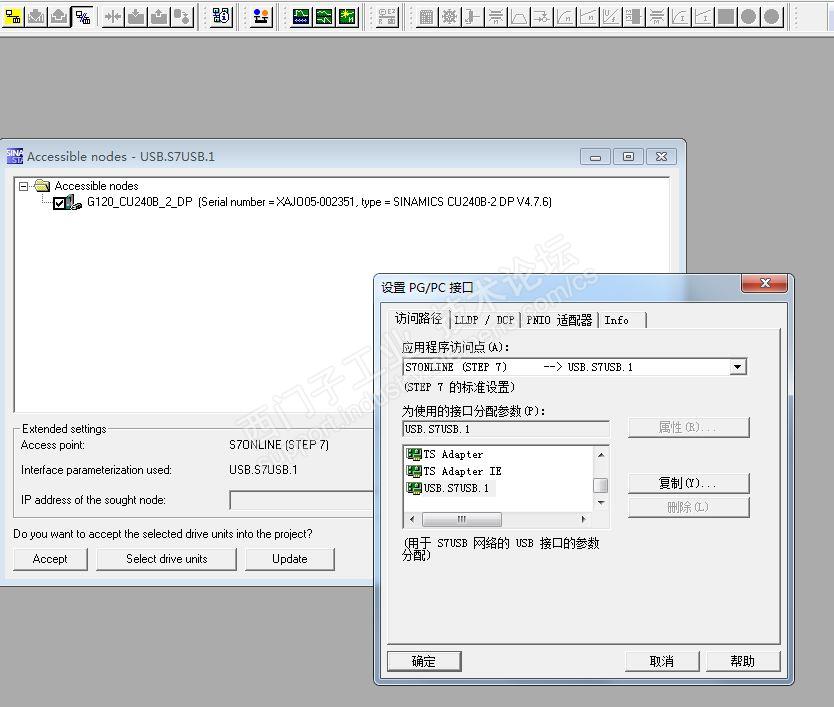The width and height of the screenshot is (834, 707).
Task: Click the Update button
Action: (x=290, y=559)
